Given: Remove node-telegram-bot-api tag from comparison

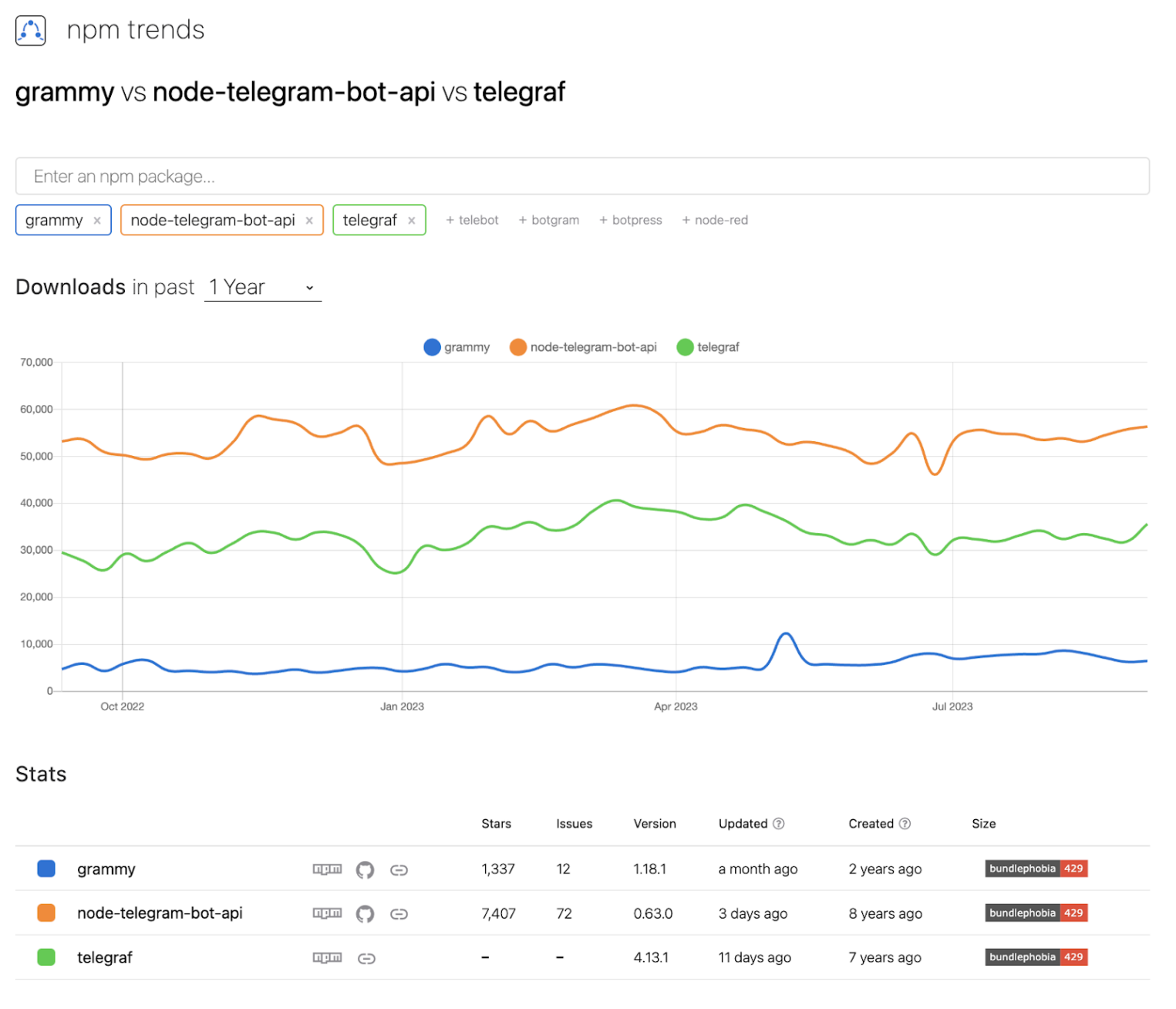Looking at the screenshot, I should click(309, 221).
